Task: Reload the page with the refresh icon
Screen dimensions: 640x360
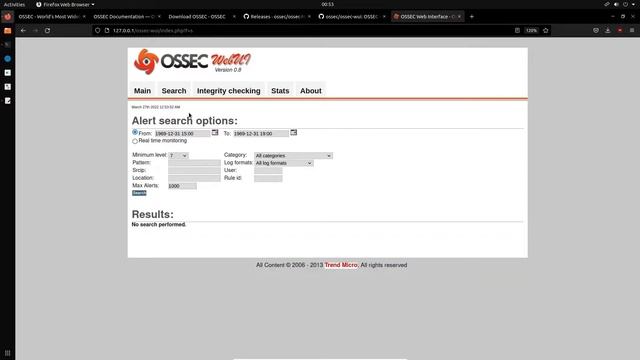Action: tap(47, 31)
